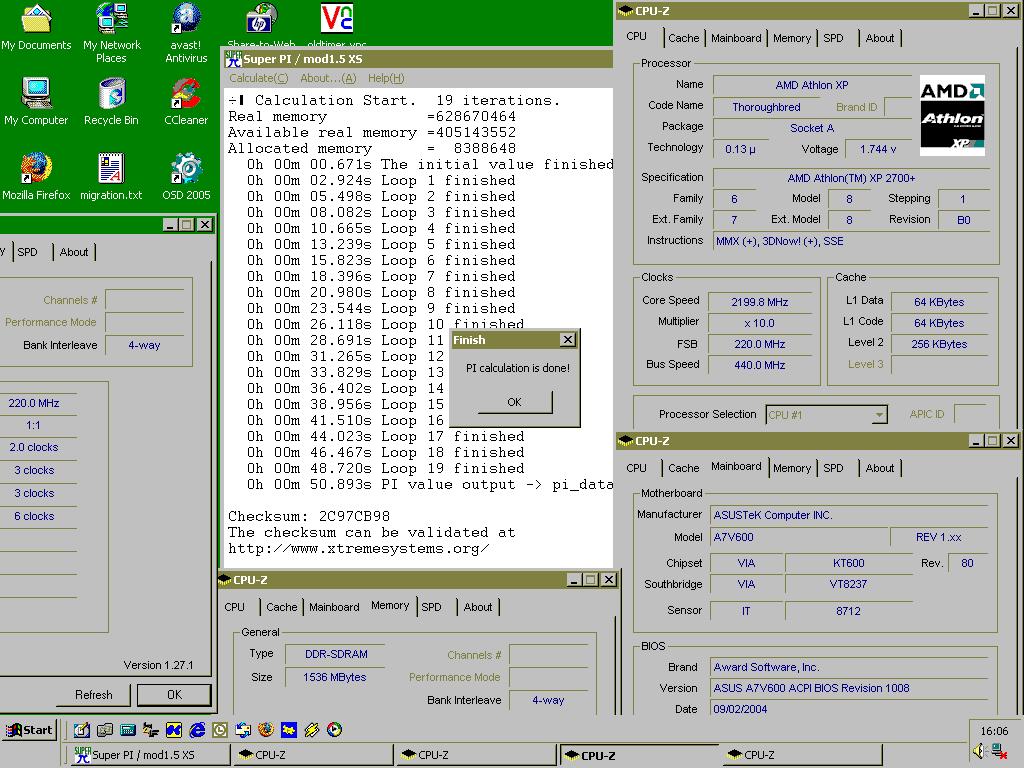Click Refresh in the left CPU-Z window
Image resolution: width=1024 pixels, height=768 pixels.
[93, 695]
